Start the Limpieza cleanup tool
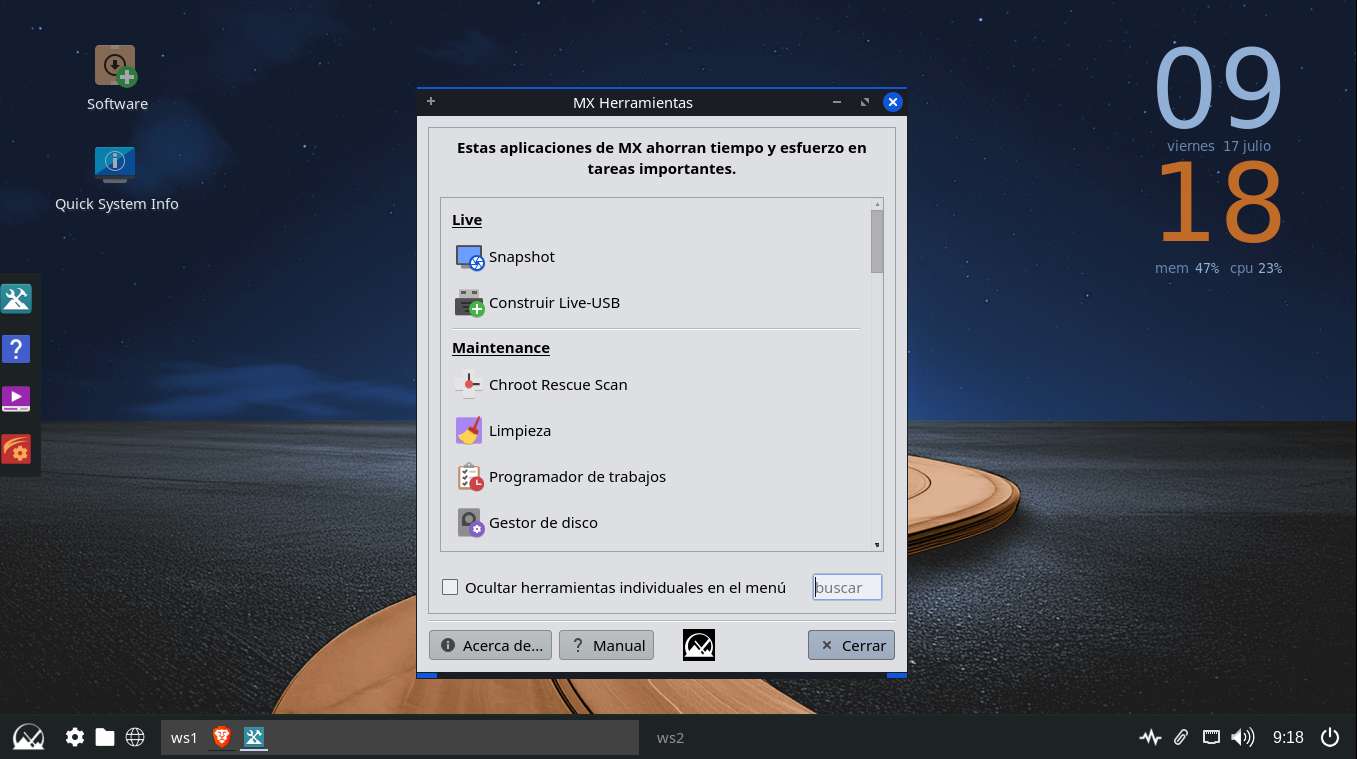Viewport: 1357px width, 759px height. (x=503, y=431)
